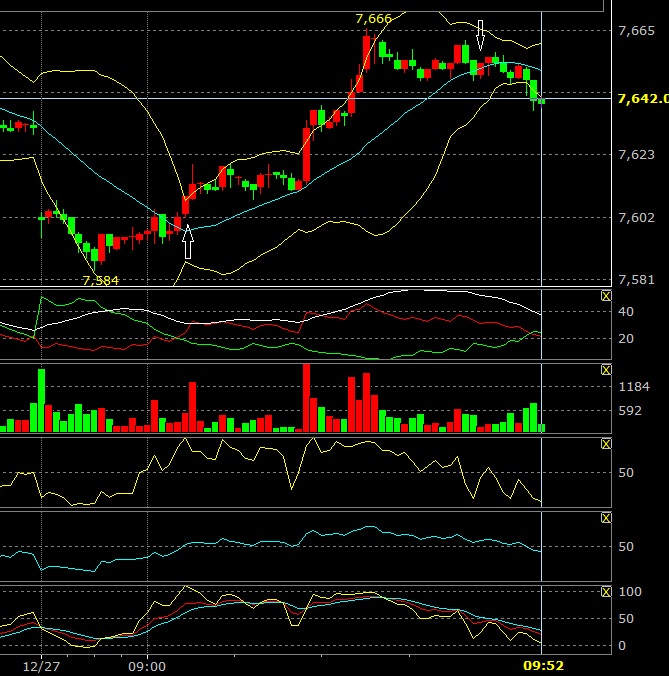Click the 1184 volume scale label

[x=634, y=387]
